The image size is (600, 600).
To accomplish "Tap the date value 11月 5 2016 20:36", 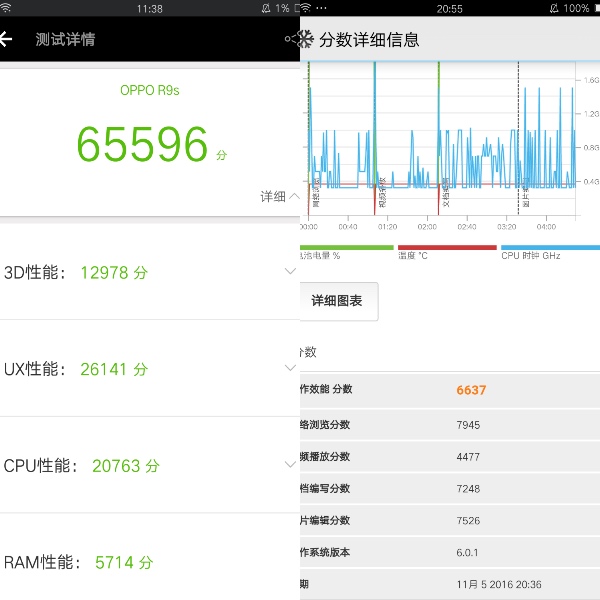I will click(x=499, y=584).
